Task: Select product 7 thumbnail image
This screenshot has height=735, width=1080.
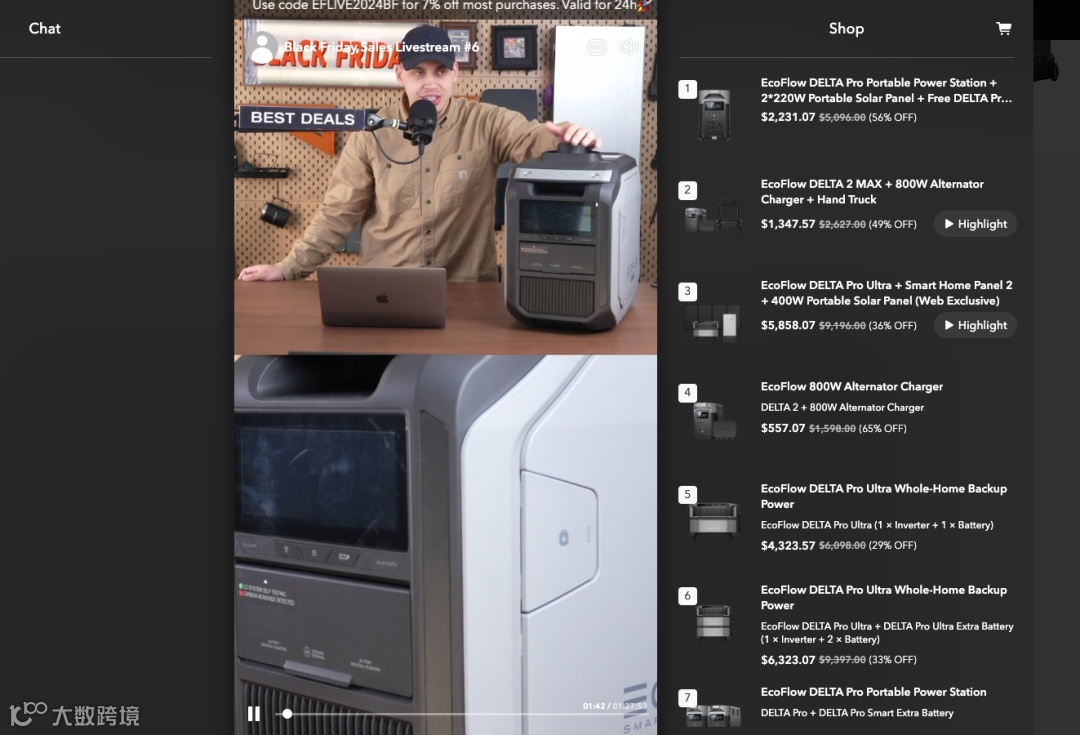Action: tap(714, 716)
